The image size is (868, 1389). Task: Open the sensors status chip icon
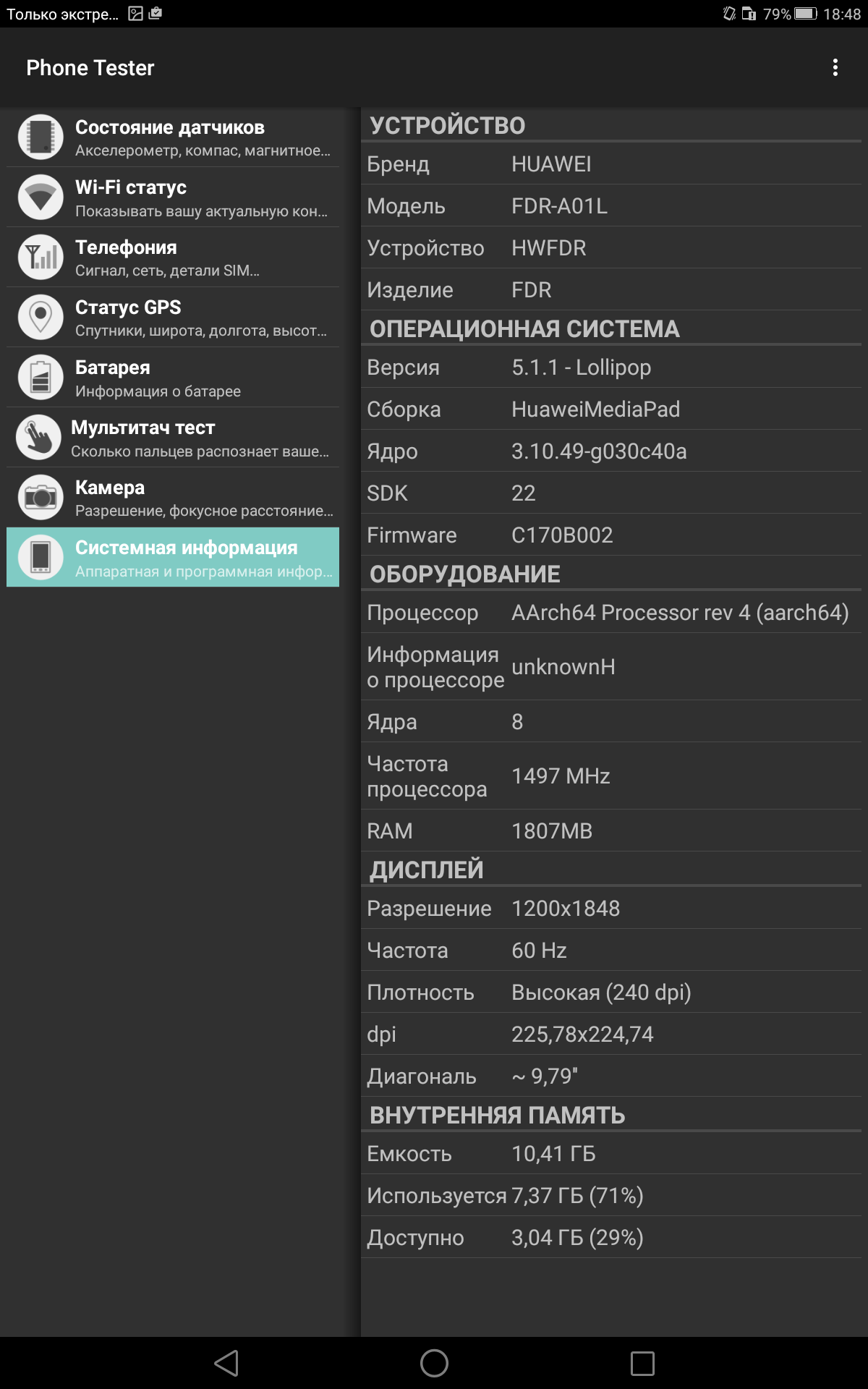(x=41, y=137)
